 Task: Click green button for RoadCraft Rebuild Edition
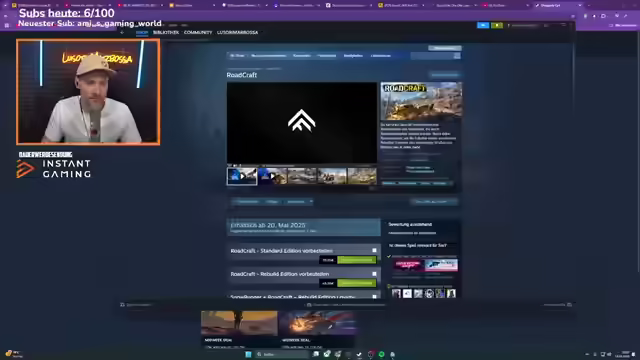point(357,283)
